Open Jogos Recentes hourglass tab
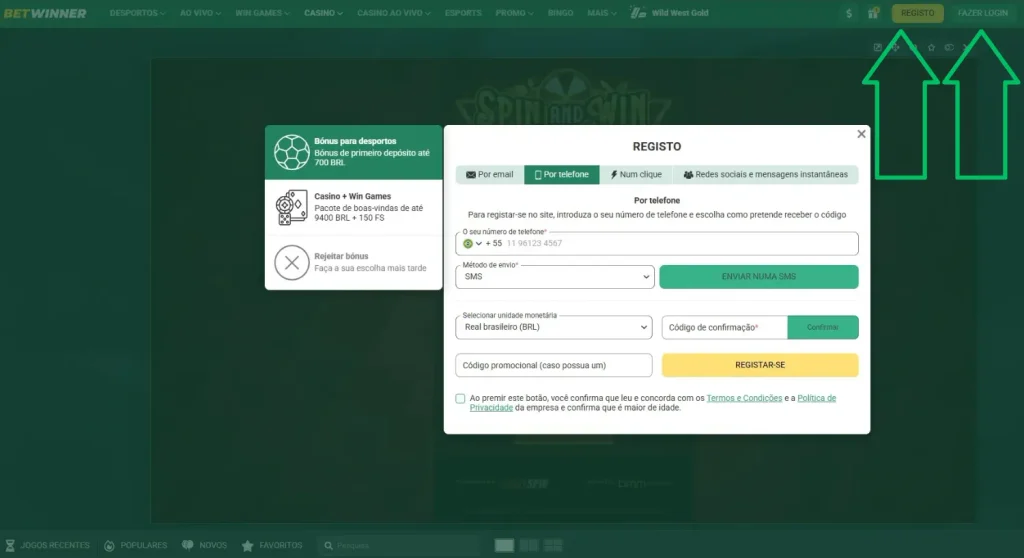The height and width of the screenshot is (558, 1024). click(x=47, y=545)
